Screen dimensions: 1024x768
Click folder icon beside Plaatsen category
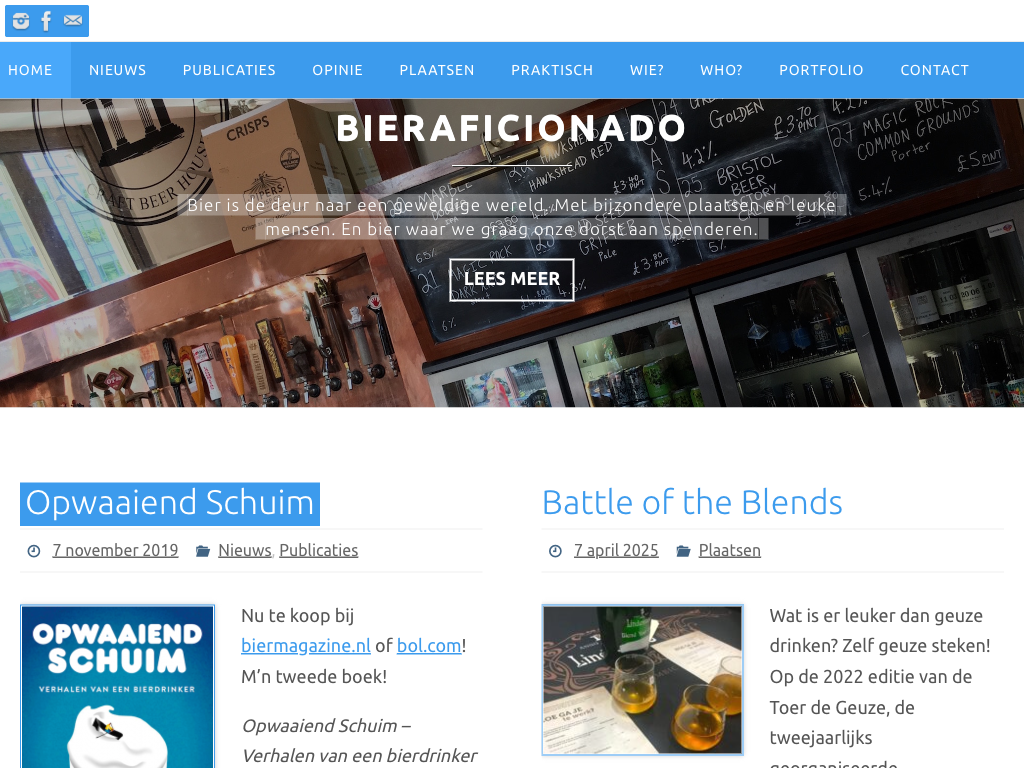click(683, 551)
